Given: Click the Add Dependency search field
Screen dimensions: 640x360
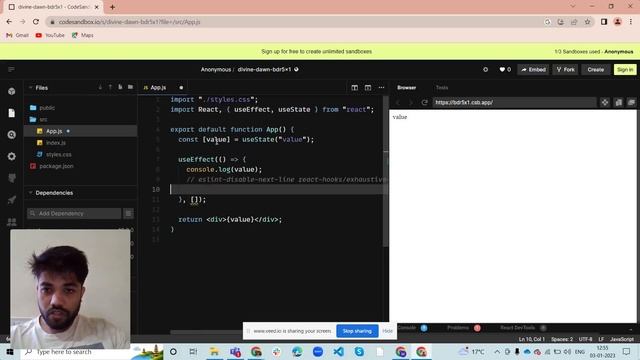Looking at the screenshot, I should (74, 213).
